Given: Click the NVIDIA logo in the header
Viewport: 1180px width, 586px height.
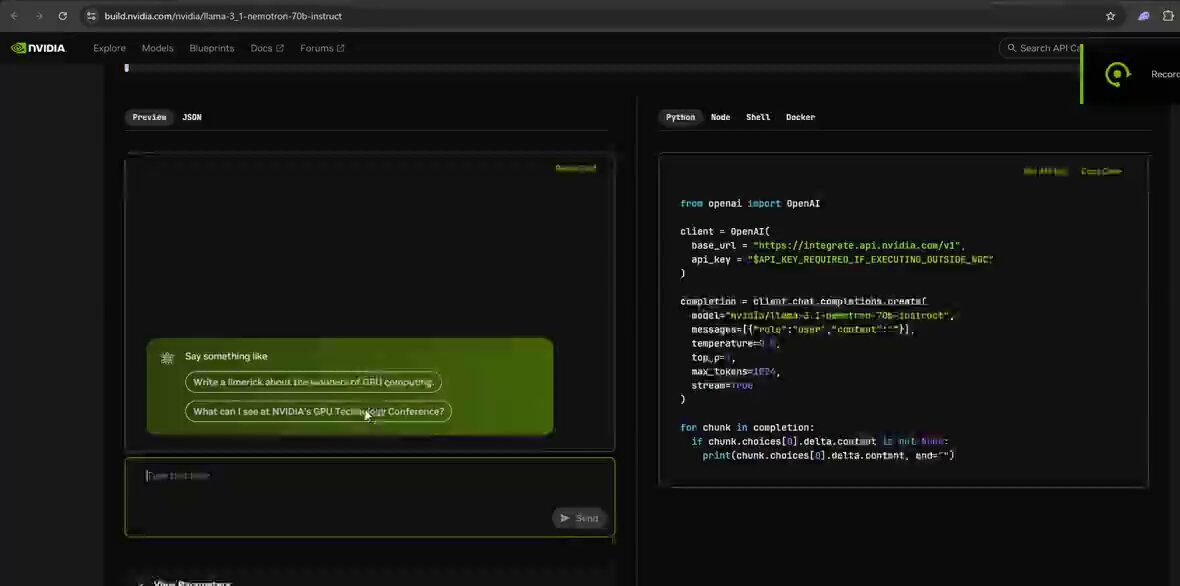Looking at the screenshot, I should pyautogui.click(x=38, y=48).
